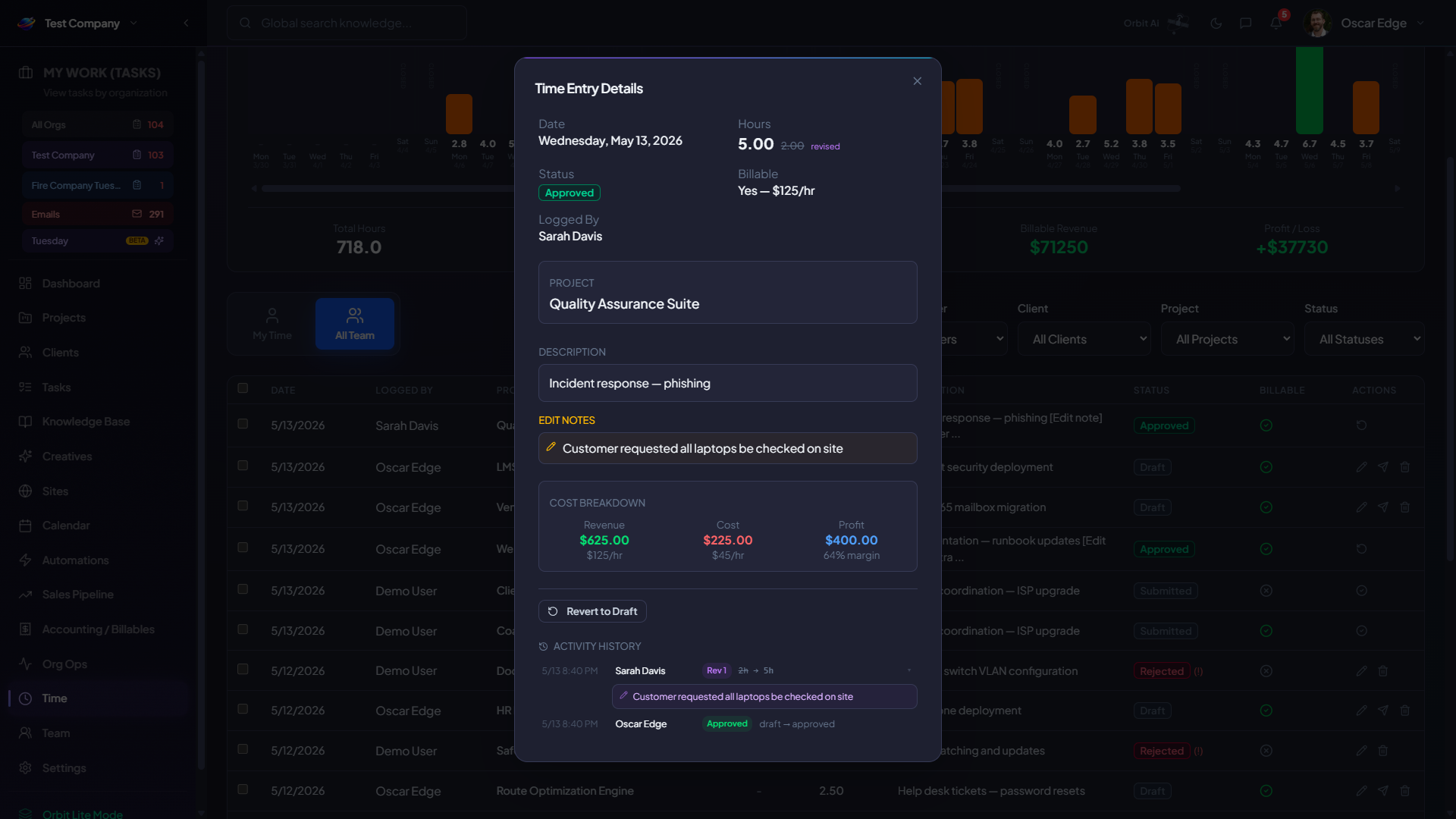This screenshot has height=819, width=1456.
Task: Click the Calendar sidebar icon
Action: tap(25, 526)
